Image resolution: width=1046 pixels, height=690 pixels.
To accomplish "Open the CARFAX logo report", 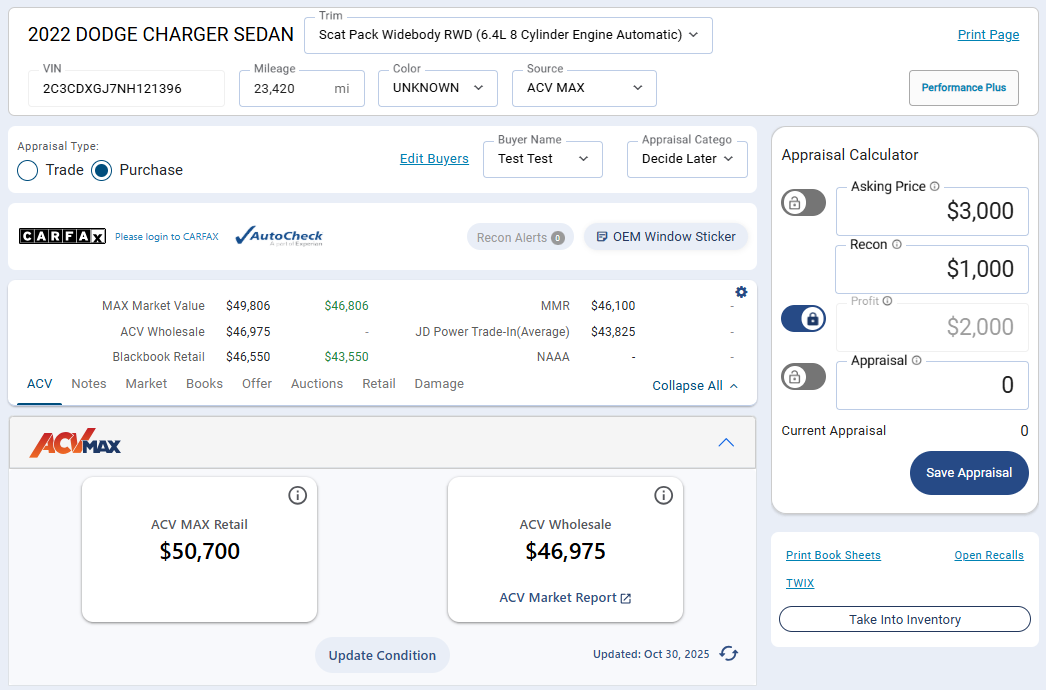I will pyautogui.click(x=62, y=236).
